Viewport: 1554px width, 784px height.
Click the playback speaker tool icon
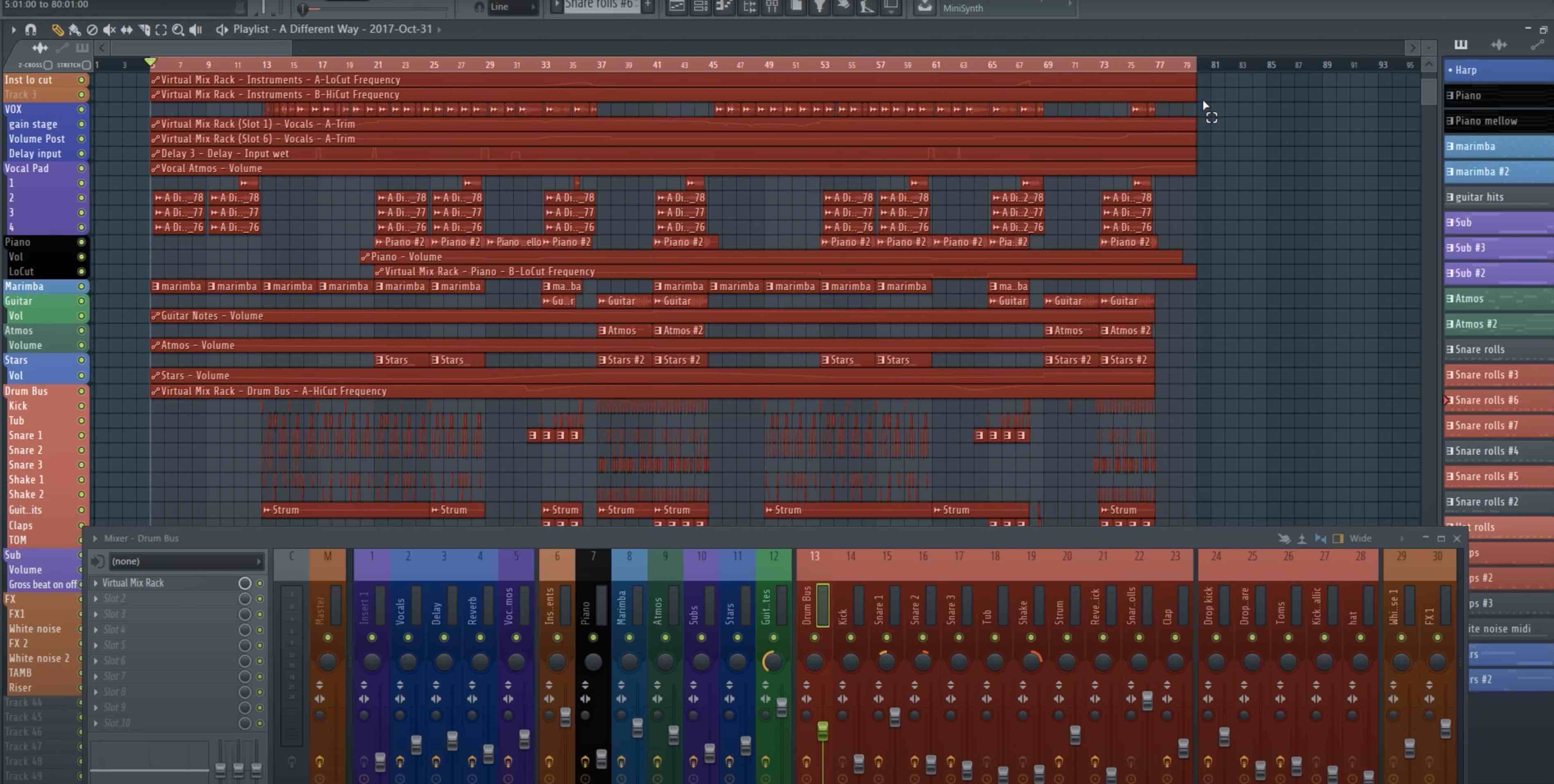(195, 29)
